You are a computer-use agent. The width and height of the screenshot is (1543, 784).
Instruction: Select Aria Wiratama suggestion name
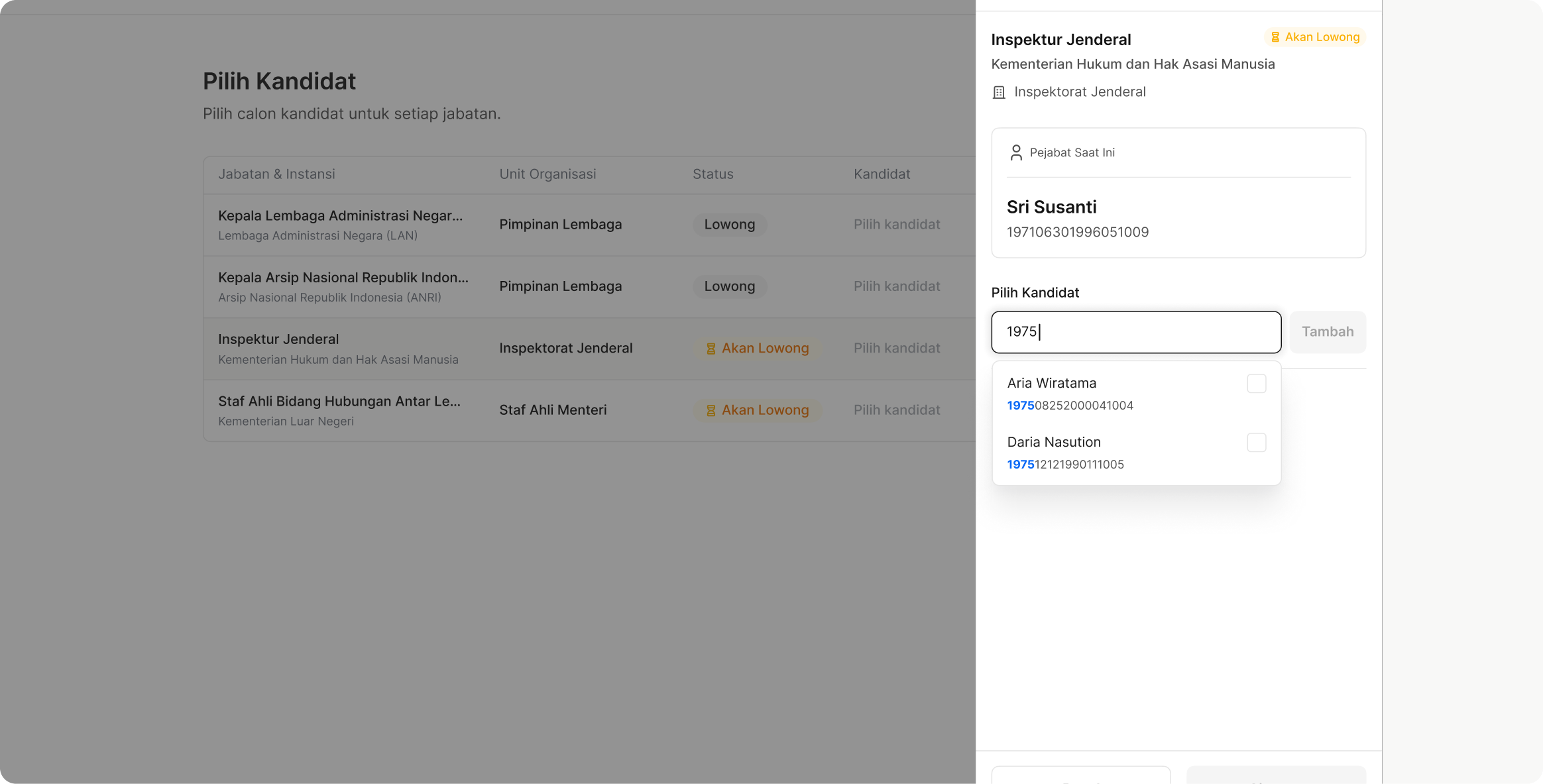tap(1051, 383)
